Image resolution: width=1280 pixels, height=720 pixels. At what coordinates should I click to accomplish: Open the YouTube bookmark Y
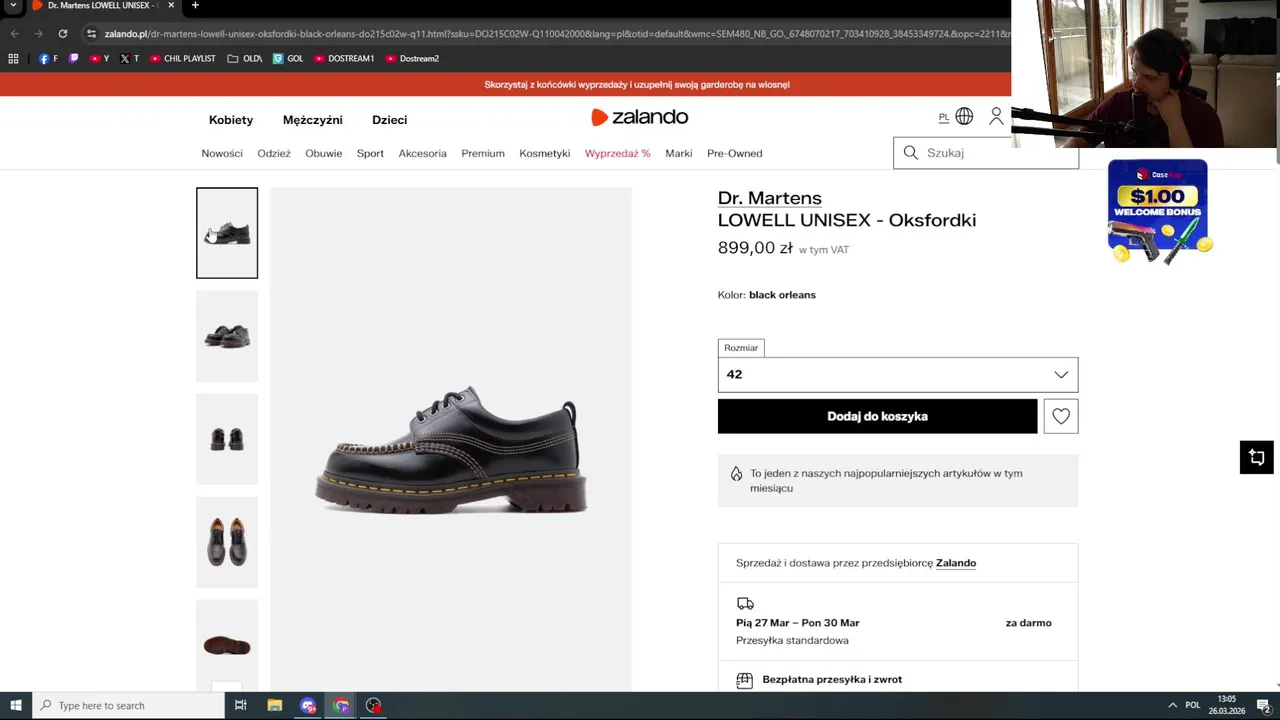point(99,59)
